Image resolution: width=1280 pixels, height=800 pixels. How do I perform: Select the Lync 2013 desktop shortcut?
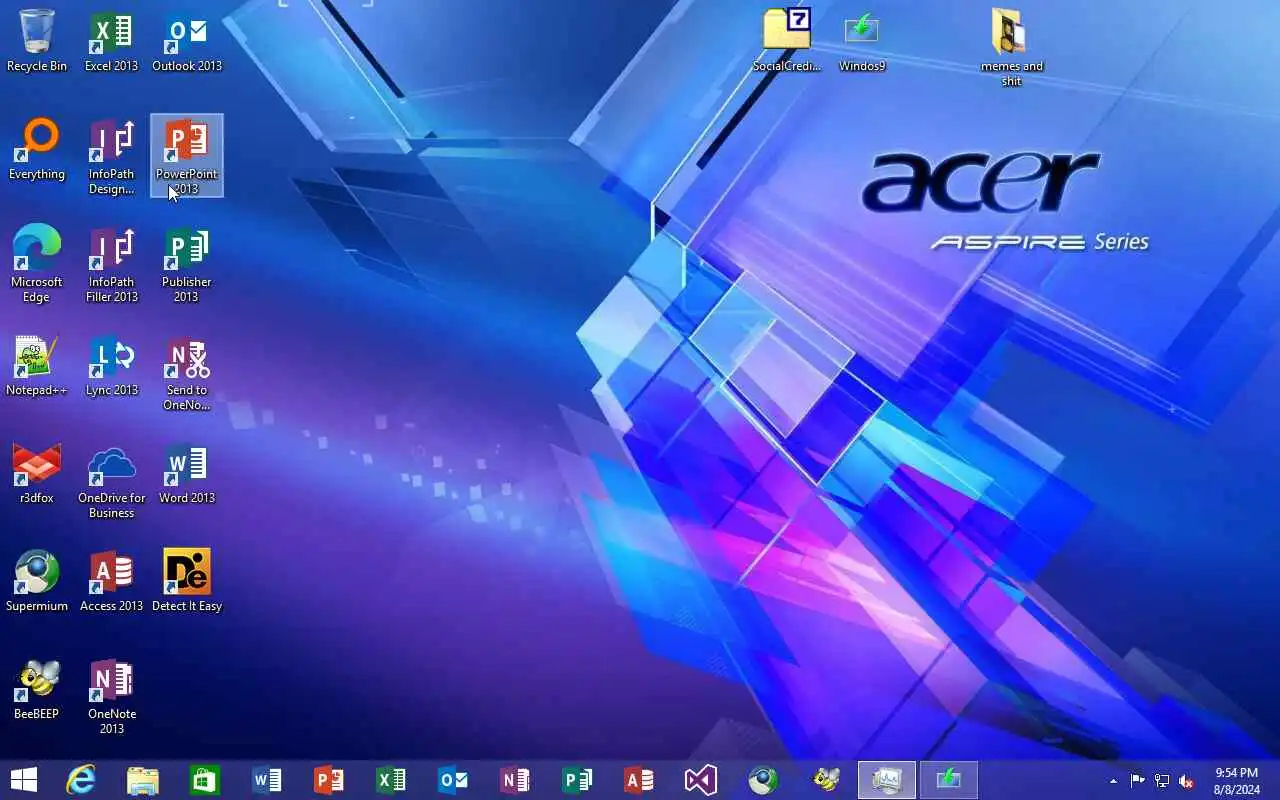point(111,365)
